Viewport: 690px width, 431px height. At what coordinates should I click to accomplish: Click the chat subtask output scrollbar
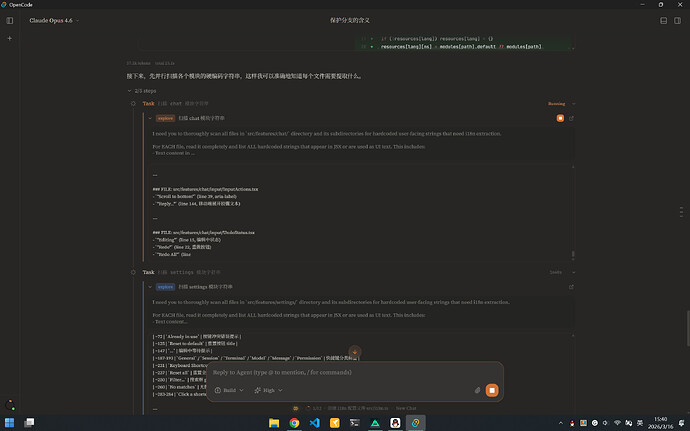pyautogui.click(x=573, y=254)
